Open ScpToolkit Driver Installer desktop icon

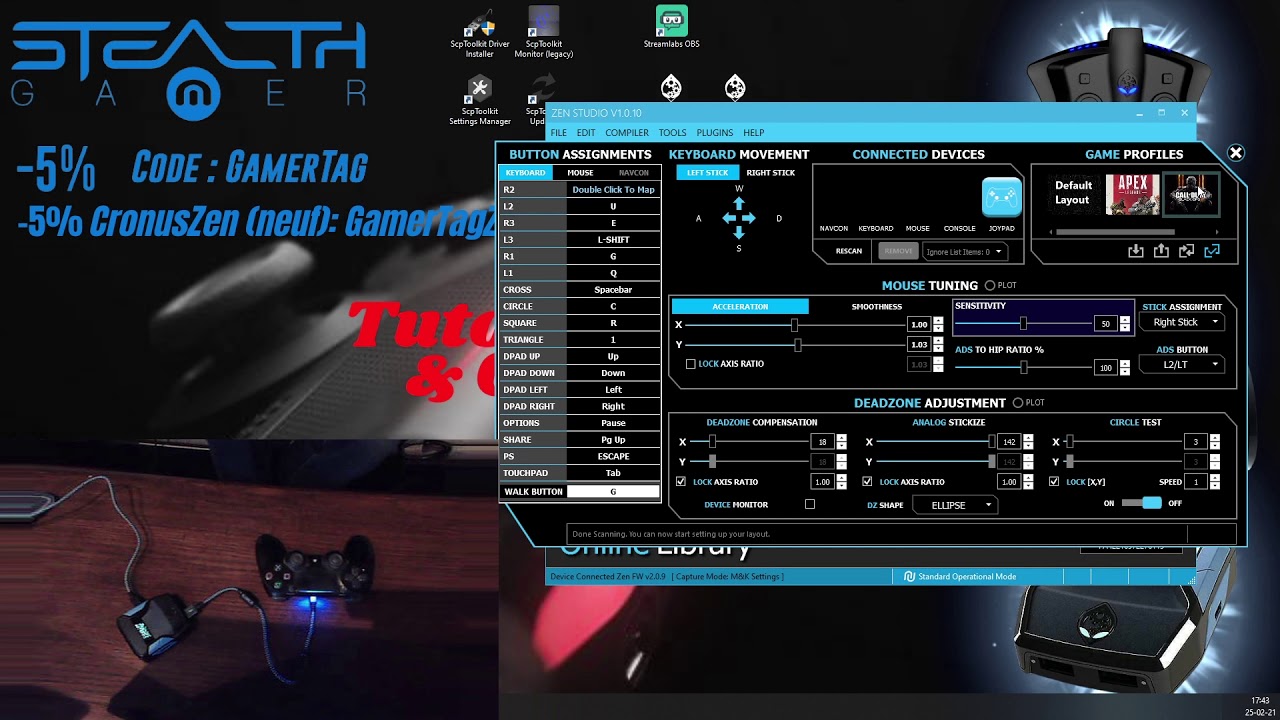coord(480,33)
